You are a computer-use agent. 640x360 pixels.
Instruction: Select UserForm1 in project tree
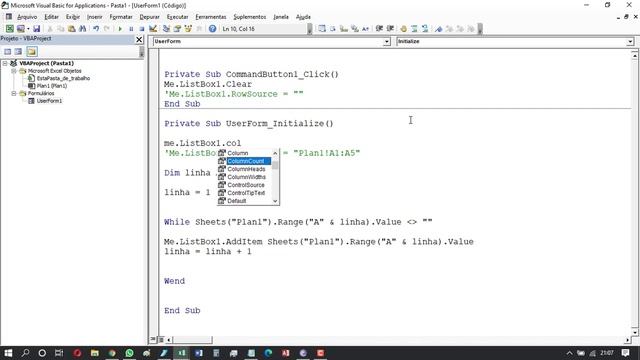click(x=49, y=101)
